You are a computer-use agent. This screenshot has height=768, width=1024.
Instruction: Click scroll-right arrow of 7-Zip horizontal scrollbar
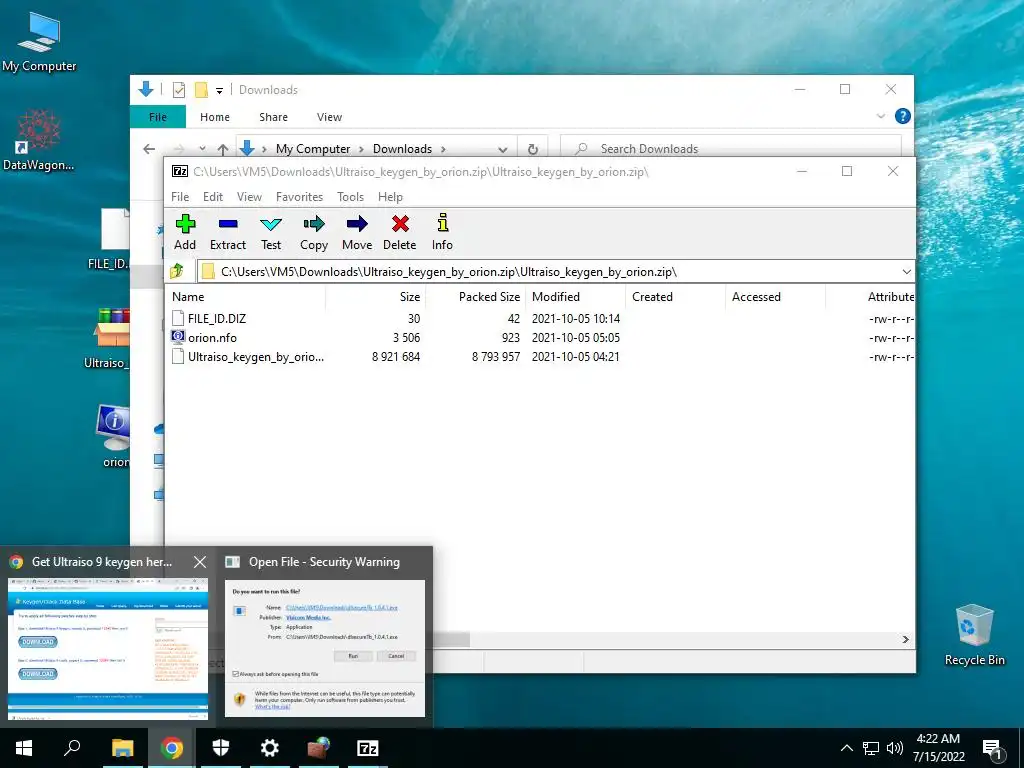pos(905,639)
